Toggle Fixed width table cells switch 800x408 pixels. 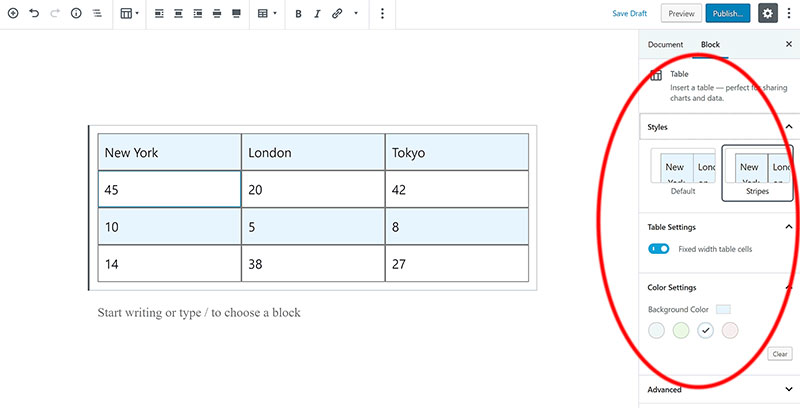coord(658,249)
